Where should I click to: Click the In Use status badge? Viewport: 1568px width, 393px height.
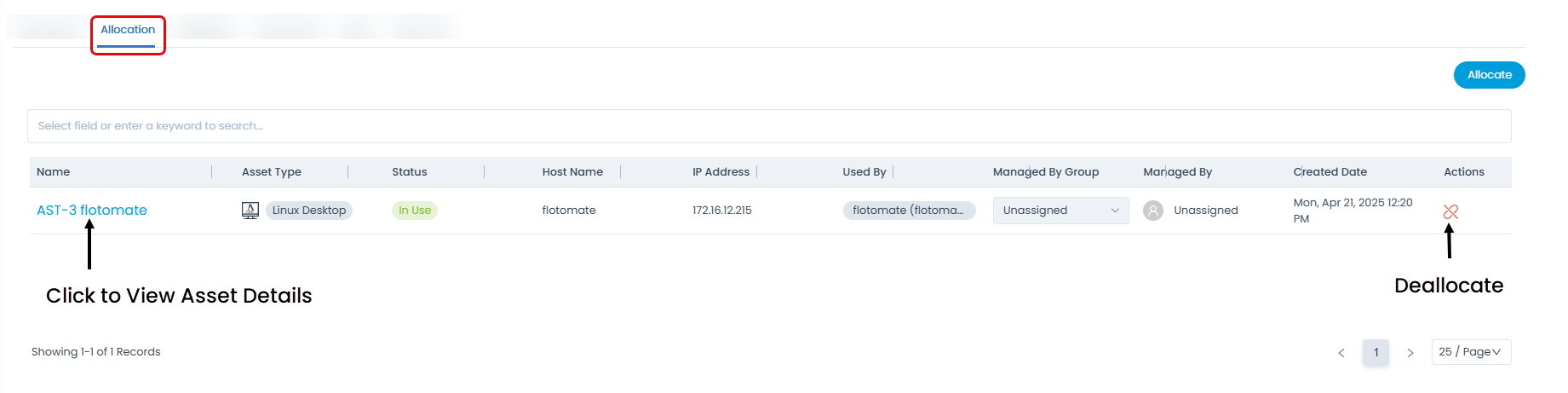(x=415, y=211)
